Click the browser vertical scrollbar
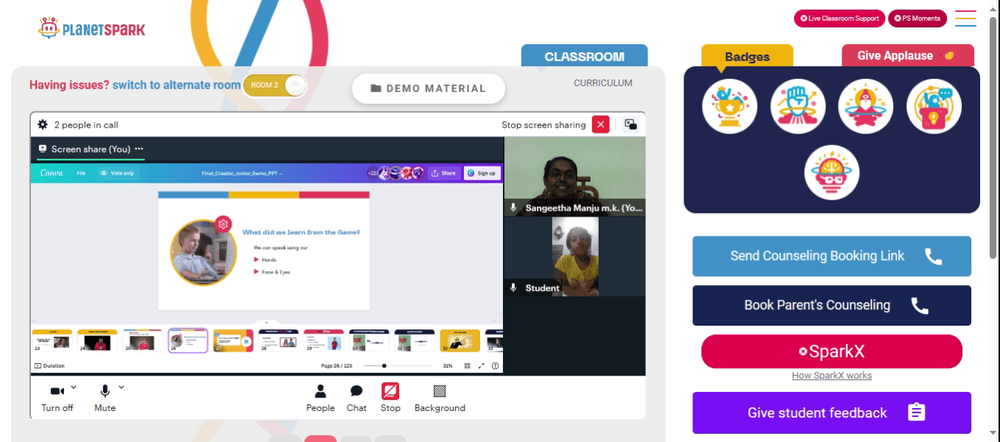Screen dimensions: 1000x442 [x=993, y=137]
